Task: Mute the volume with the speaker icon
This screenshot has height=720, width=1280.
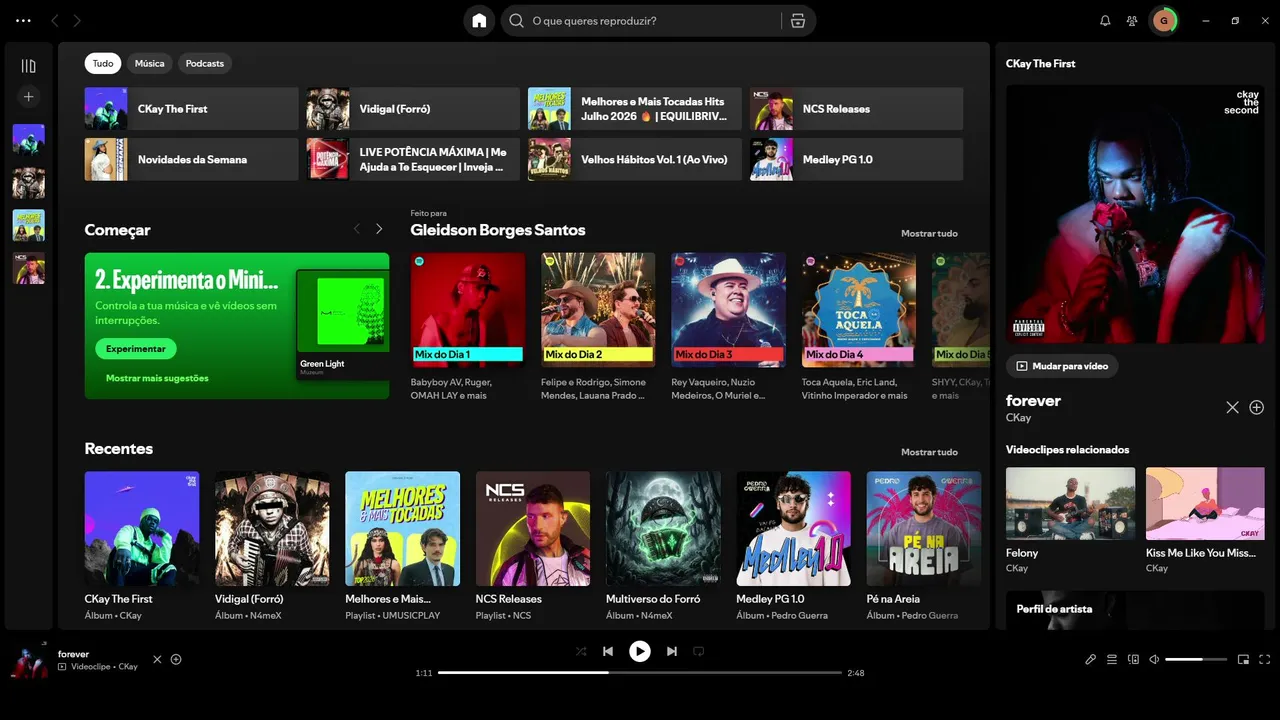Action: 1154,659
